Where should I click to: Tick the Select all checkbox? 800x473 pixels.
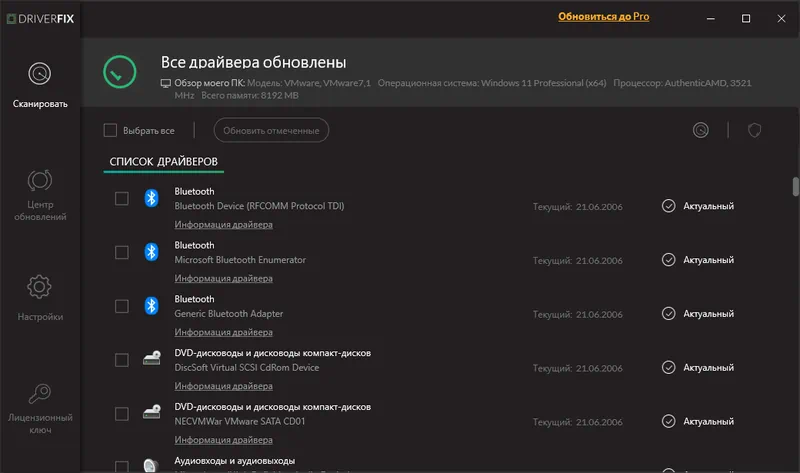click(110, 130)
